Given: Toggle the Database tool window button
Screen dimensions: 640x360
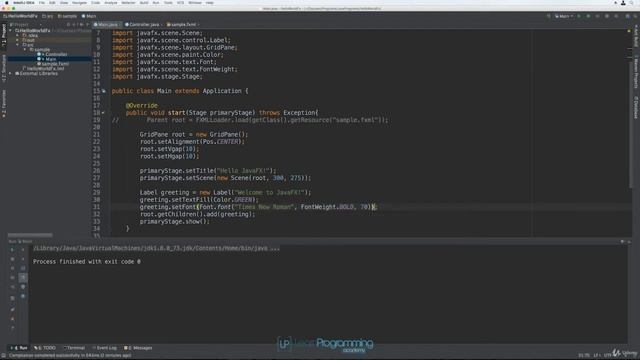Looking at the screenshot, I should (x=636, y=107).
